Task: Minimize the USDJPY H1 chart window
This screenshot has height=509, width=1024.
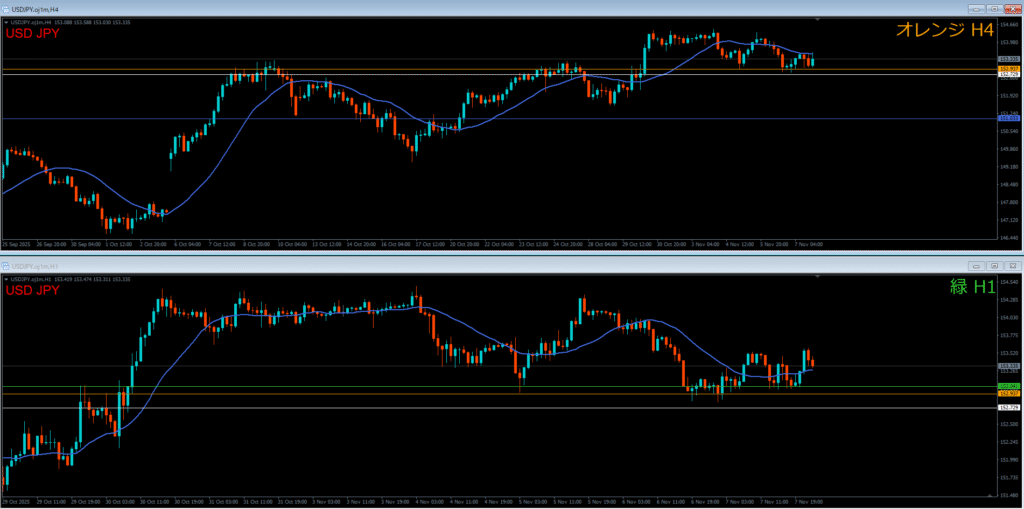Action: [x=977, y=266]
